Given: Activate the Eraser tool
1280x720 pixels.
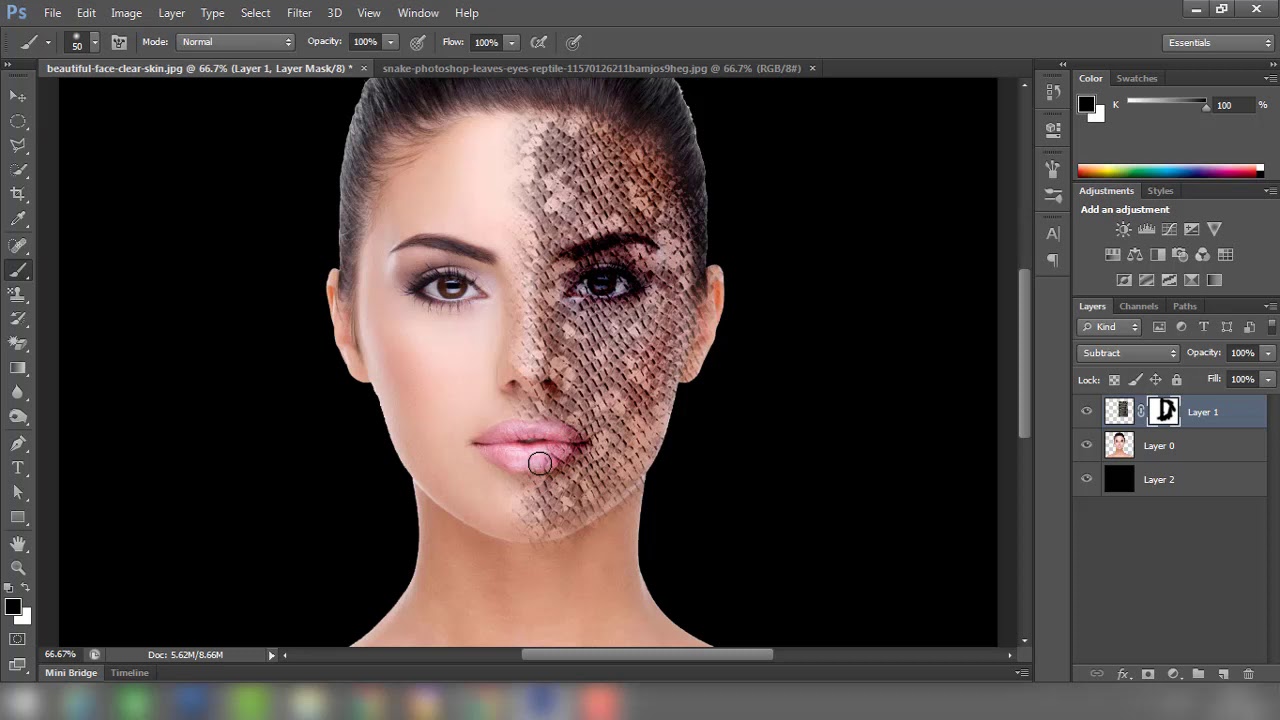Looking at the screenshot, I should pyautogui.click(x=18, y=343).
